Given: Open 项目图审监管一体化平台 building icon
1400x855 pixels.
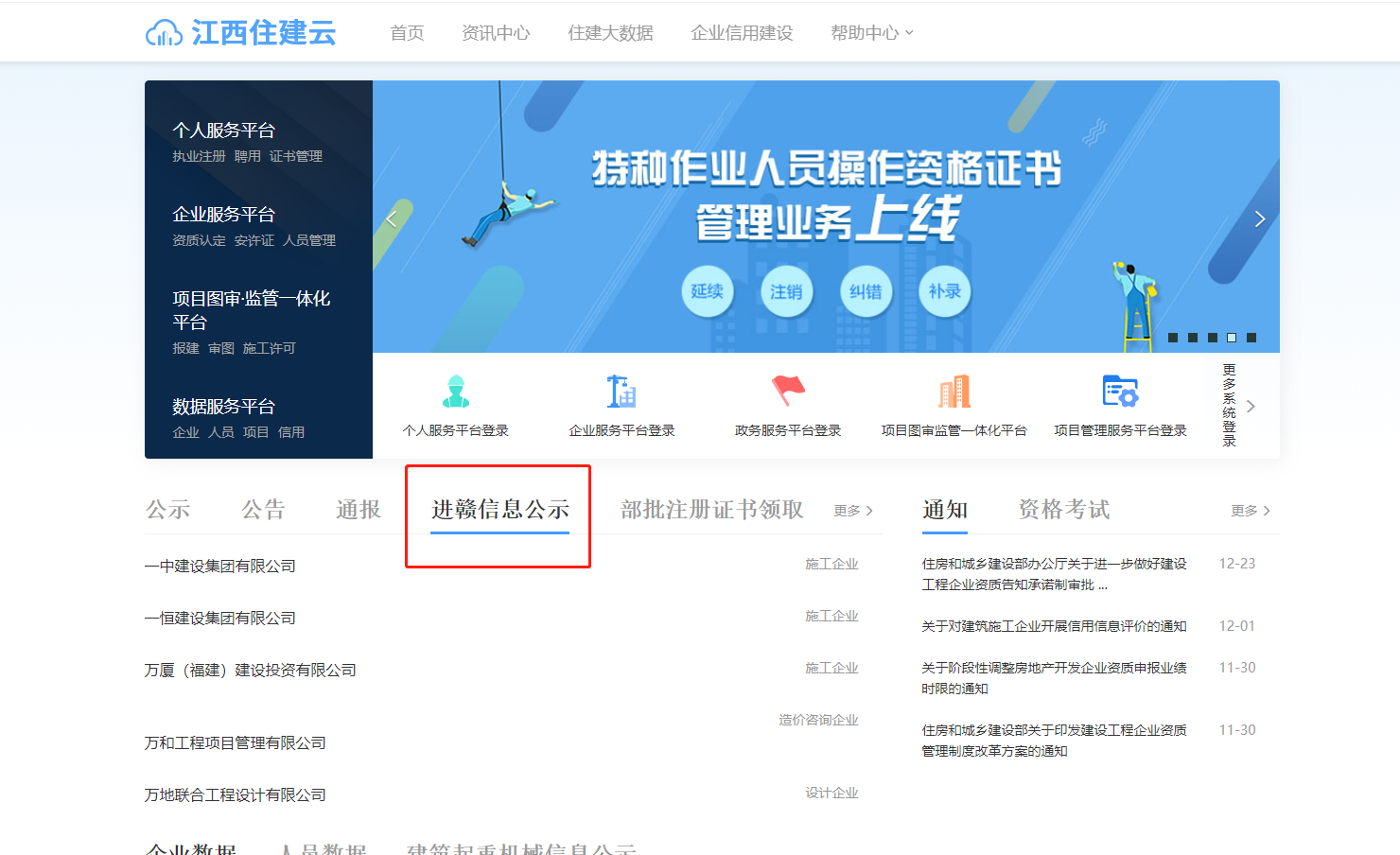Looking at the screenshot, I should 954,392.
